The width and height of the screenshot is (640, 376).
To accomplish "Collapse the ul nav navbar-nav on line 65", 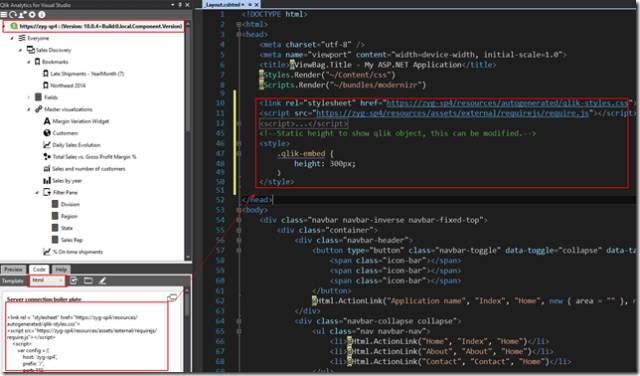I will (x=238, y=331).
